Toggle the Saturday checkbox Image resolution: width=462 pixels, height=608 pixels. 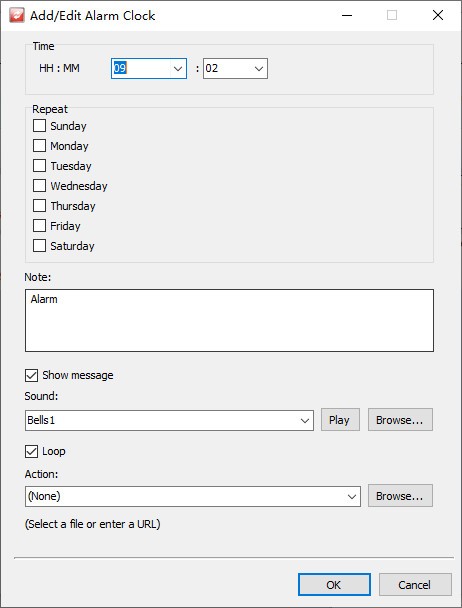39,246
